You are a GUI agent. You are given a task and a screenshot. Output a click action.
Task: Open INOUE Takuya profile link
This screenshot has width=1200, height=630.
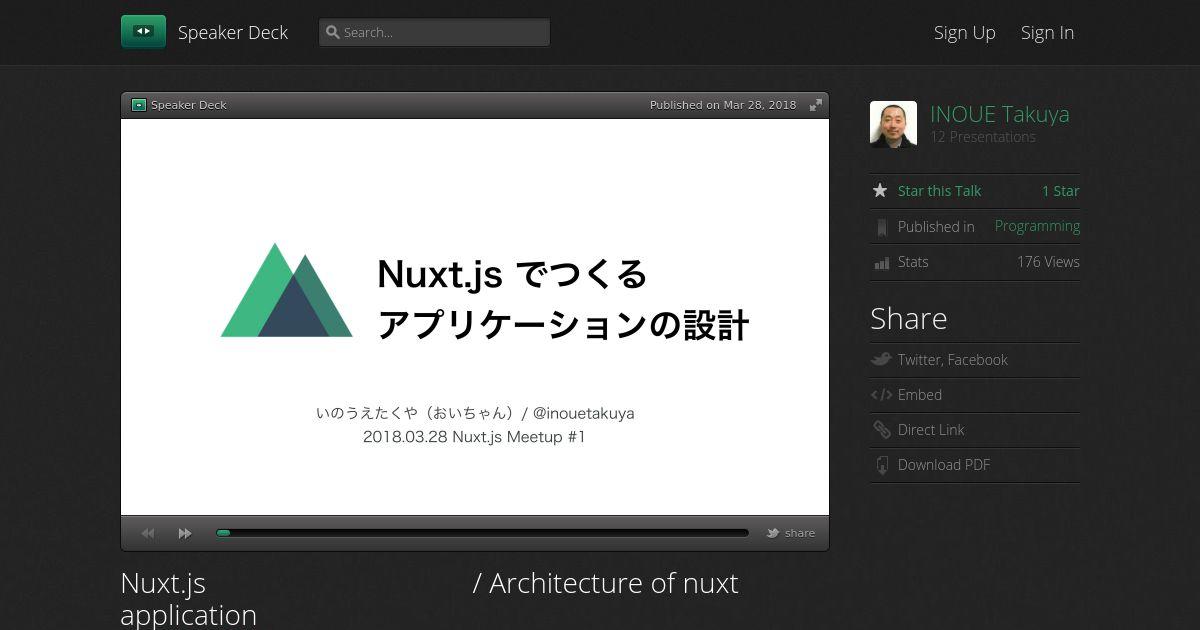[x=1000, y=114]
